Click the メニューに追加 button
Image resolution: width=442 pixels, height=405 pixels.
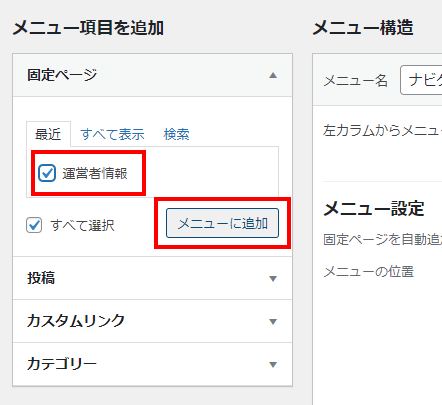coord(222,223)
